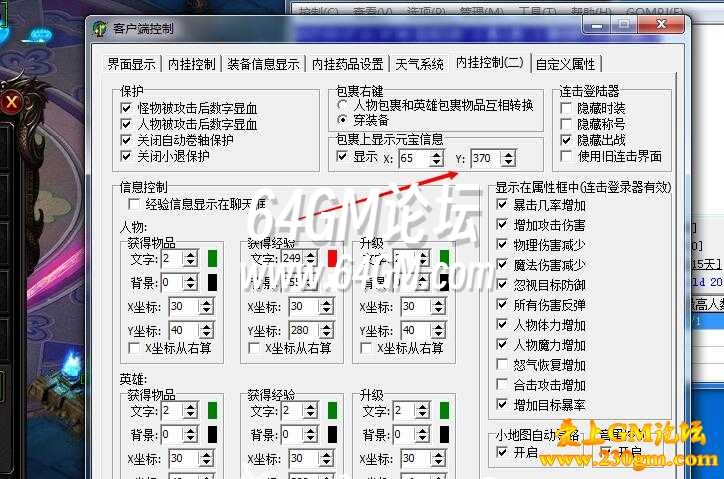The width and height of the screenshot is (724, 479).
Task: Adjust 人物 获得经验 文字 249 spinner
Action: pyautogui.click(x=311, y=258)
